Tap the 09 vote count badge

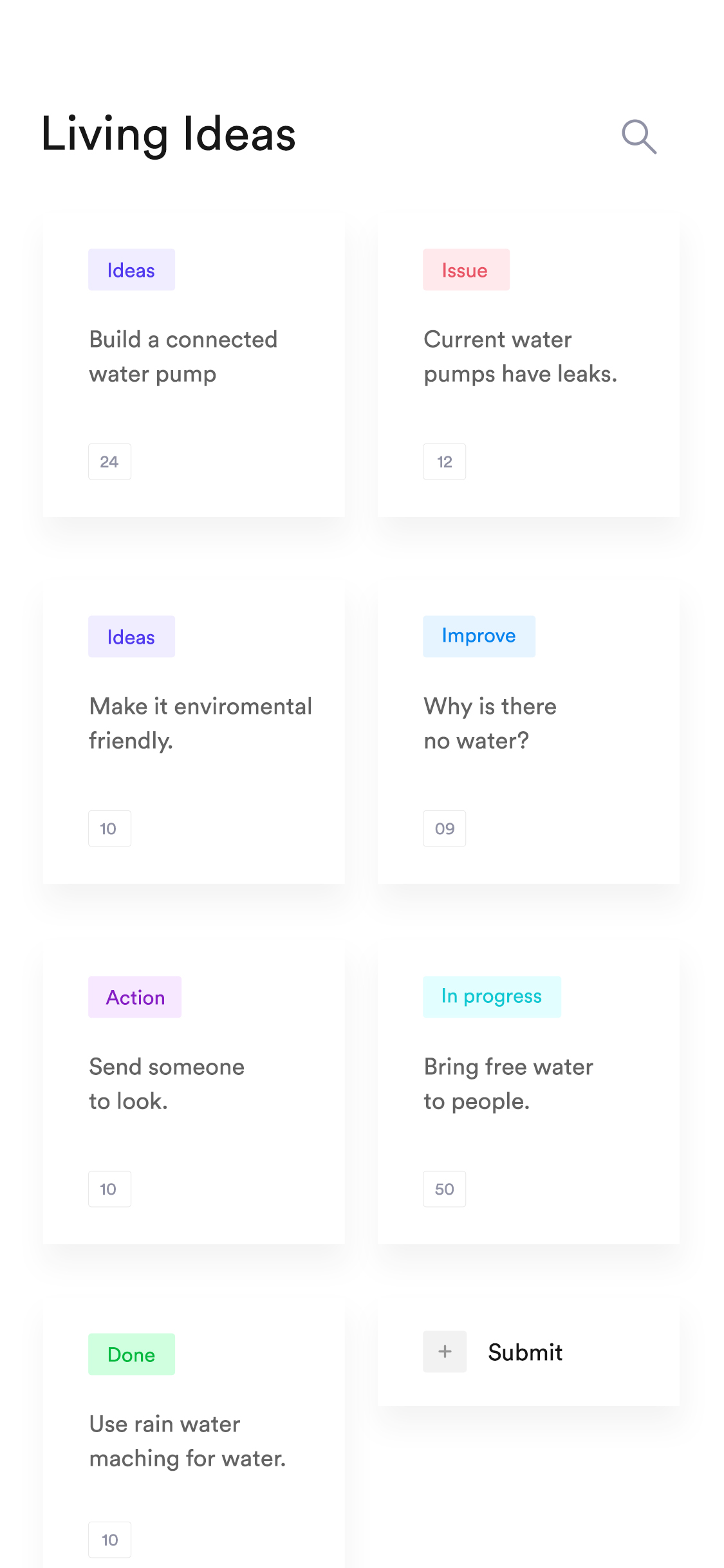pyautogui.click(x=444, y=828)
